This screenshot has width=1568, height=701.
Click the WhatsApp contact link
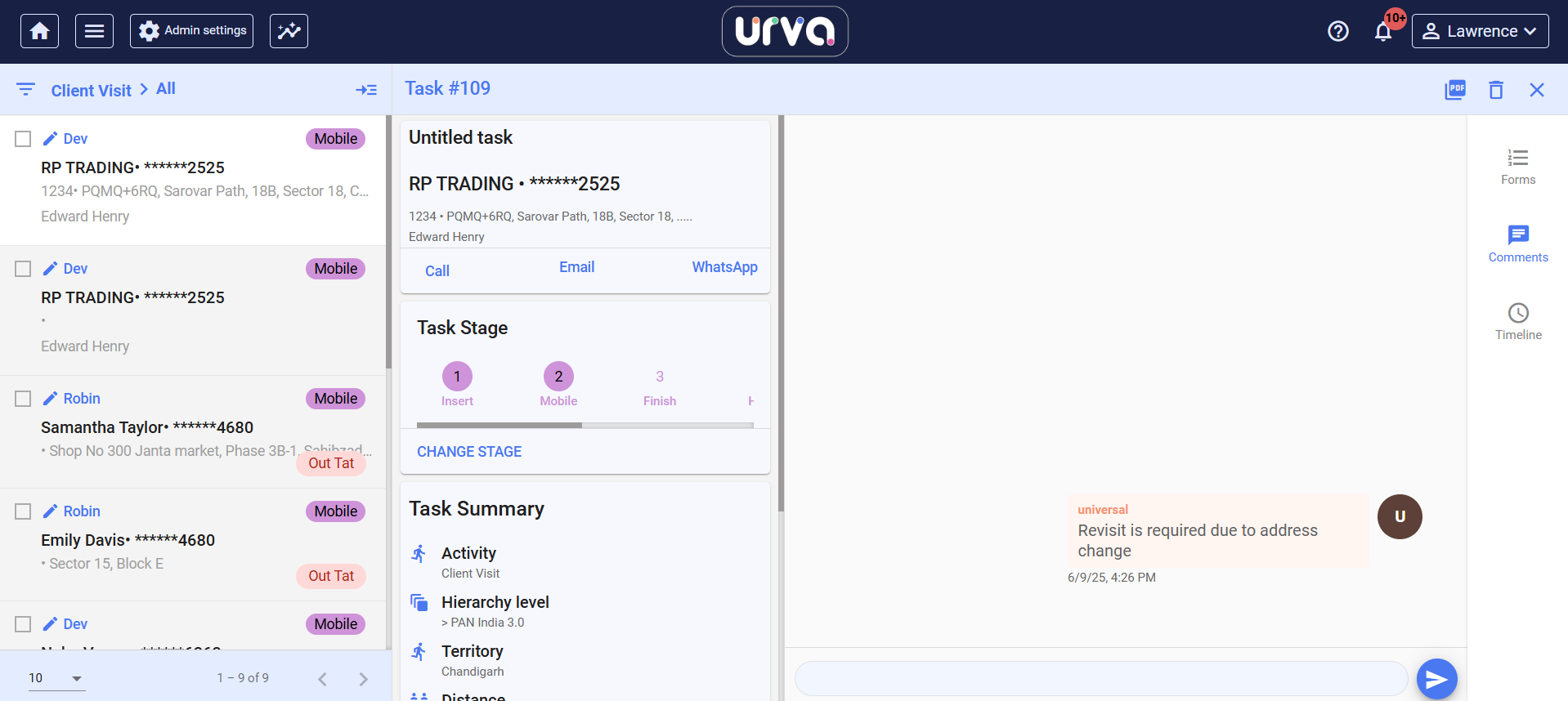coord(724,267)
